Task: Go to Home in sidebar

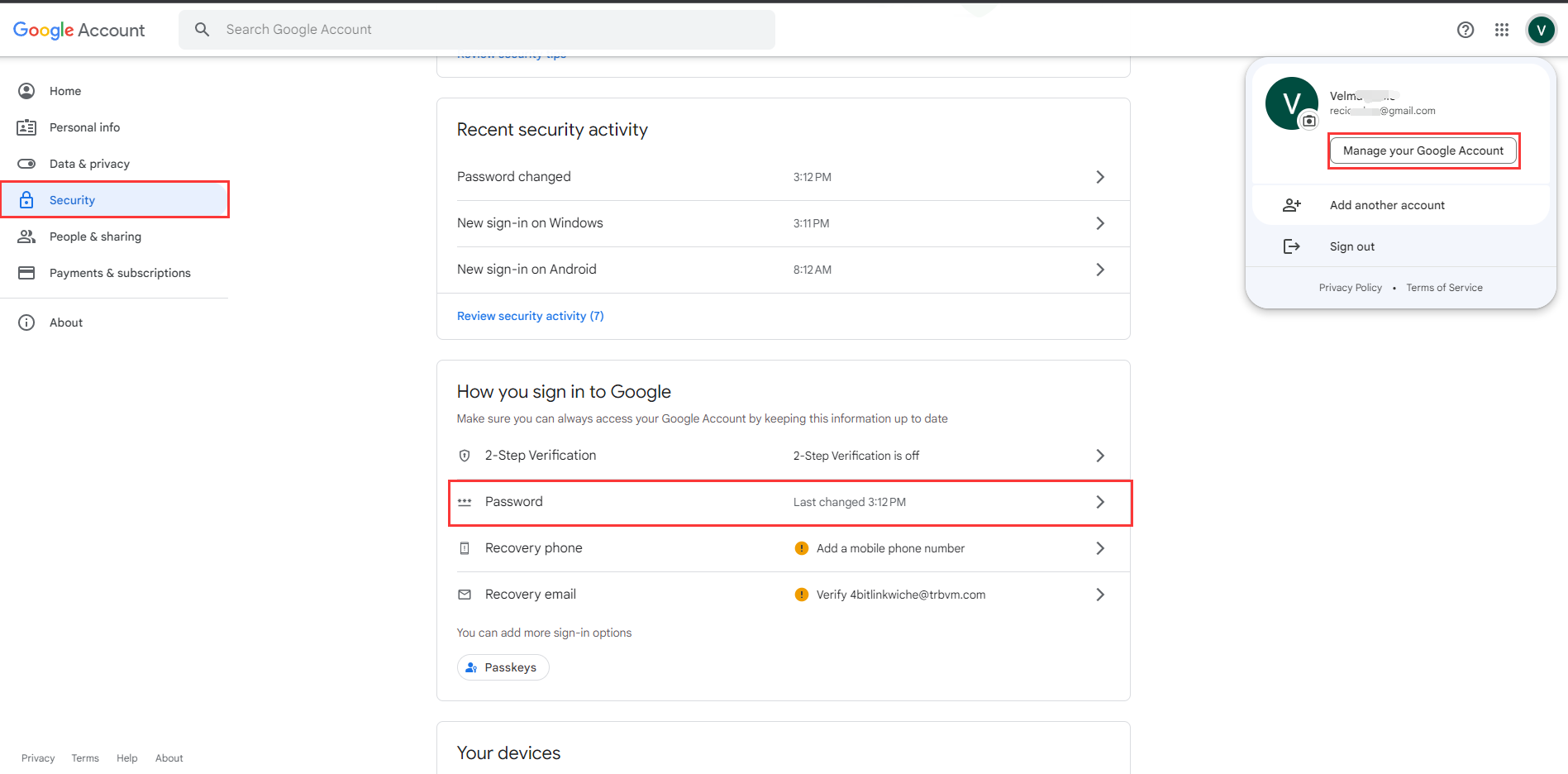Action: [114, 91]
